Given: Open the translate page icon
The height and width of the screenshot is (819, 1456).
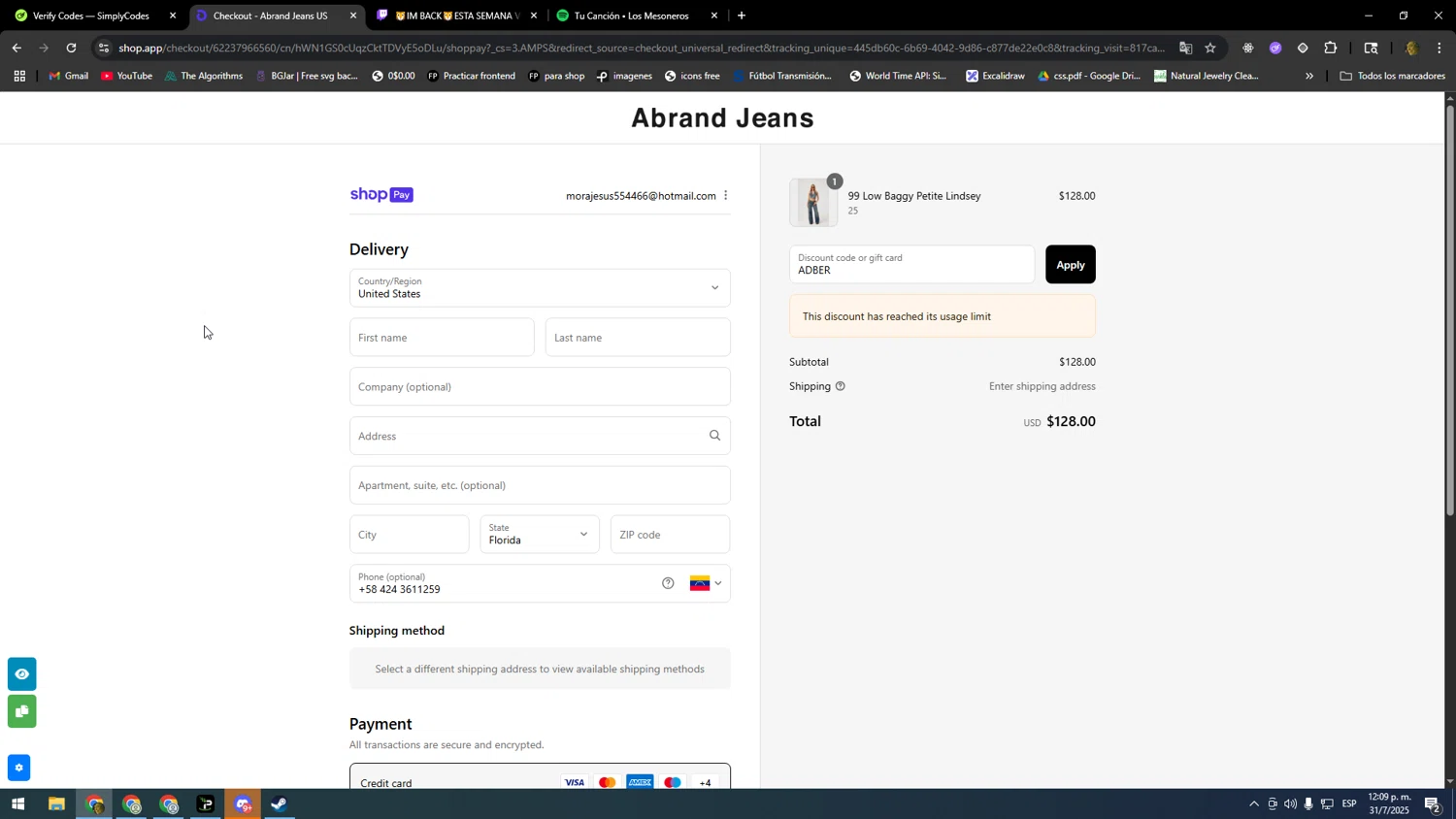Looking at the screenshot, I should (x=1185, y=48).
